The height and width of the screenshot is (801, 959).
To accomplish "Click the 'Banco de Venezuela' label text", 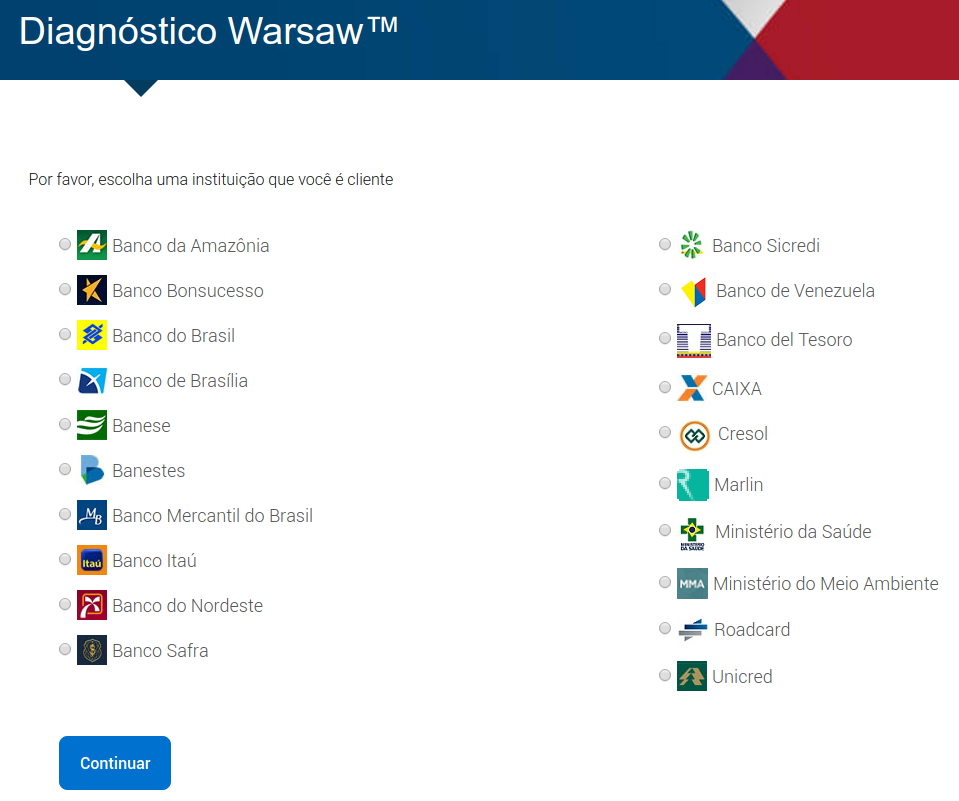I will (796, 291).
